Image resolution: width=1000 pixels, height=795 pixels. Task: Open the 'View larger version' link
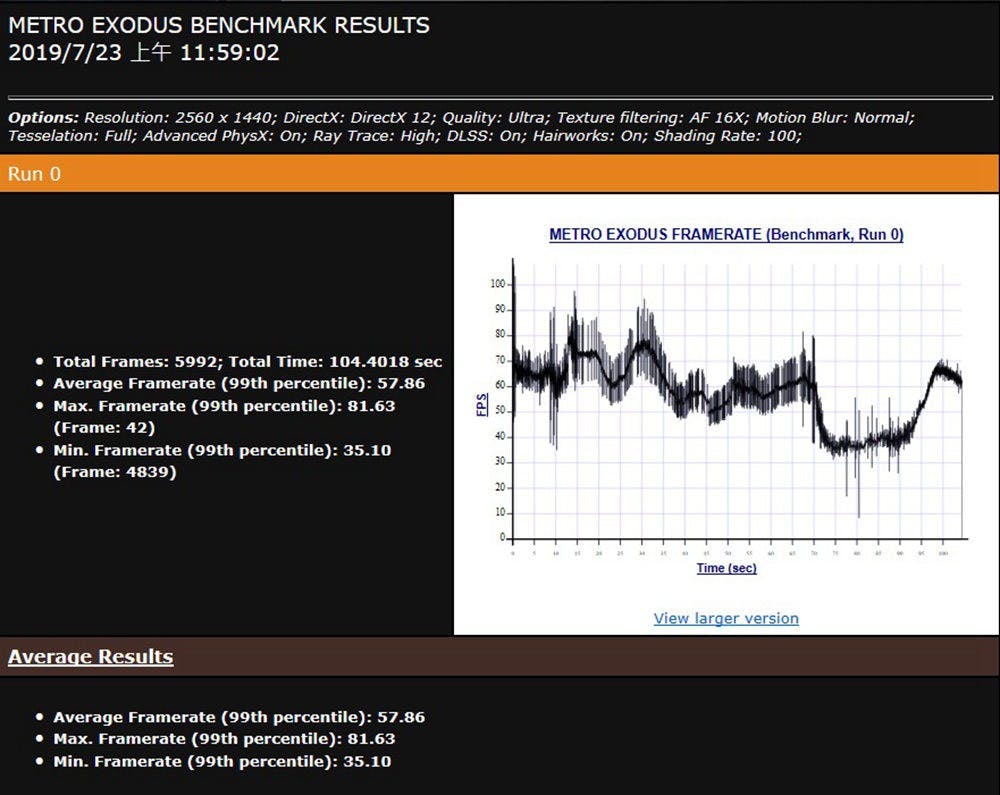[x=726, y=618]
